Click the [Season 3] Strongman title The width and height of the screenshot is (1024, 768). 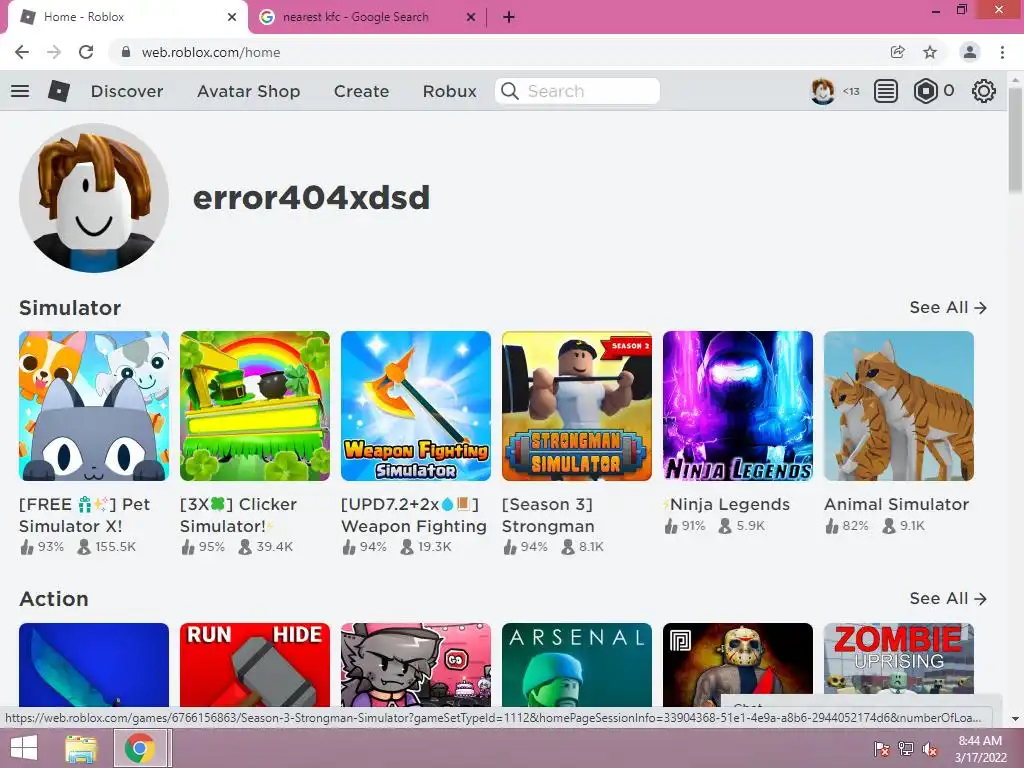[549, 515]
